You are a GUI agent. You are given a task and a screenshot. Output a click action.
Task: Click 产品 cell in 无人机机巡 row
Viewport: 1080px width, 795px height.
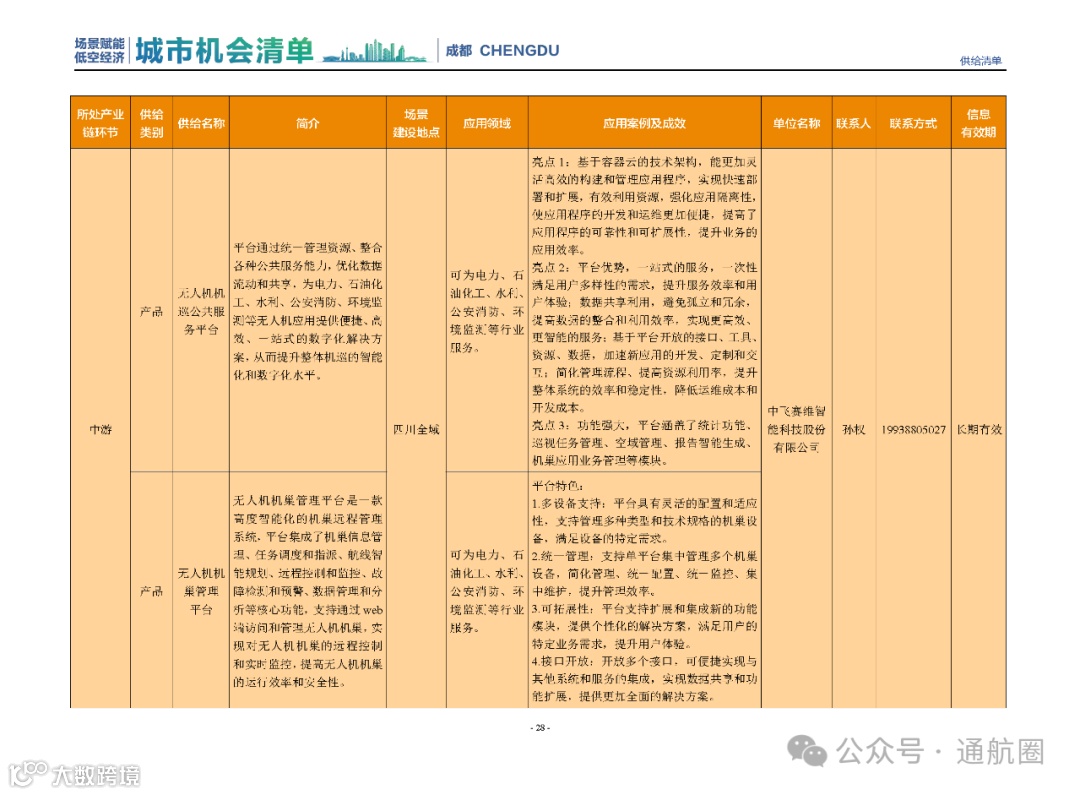152,311
